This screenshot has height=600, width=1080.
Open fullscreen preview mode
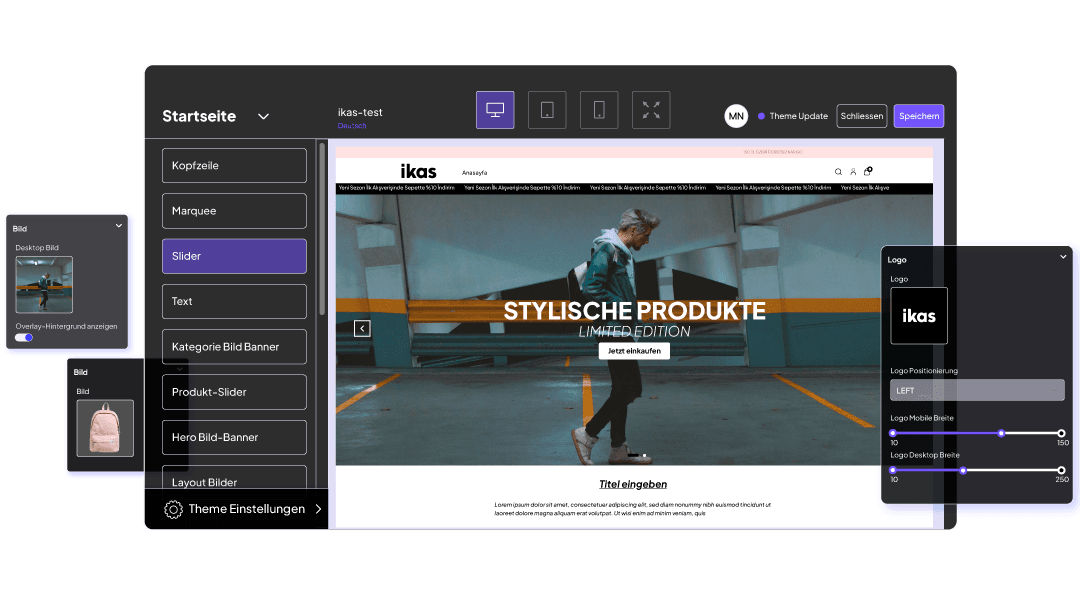point(651,110)
